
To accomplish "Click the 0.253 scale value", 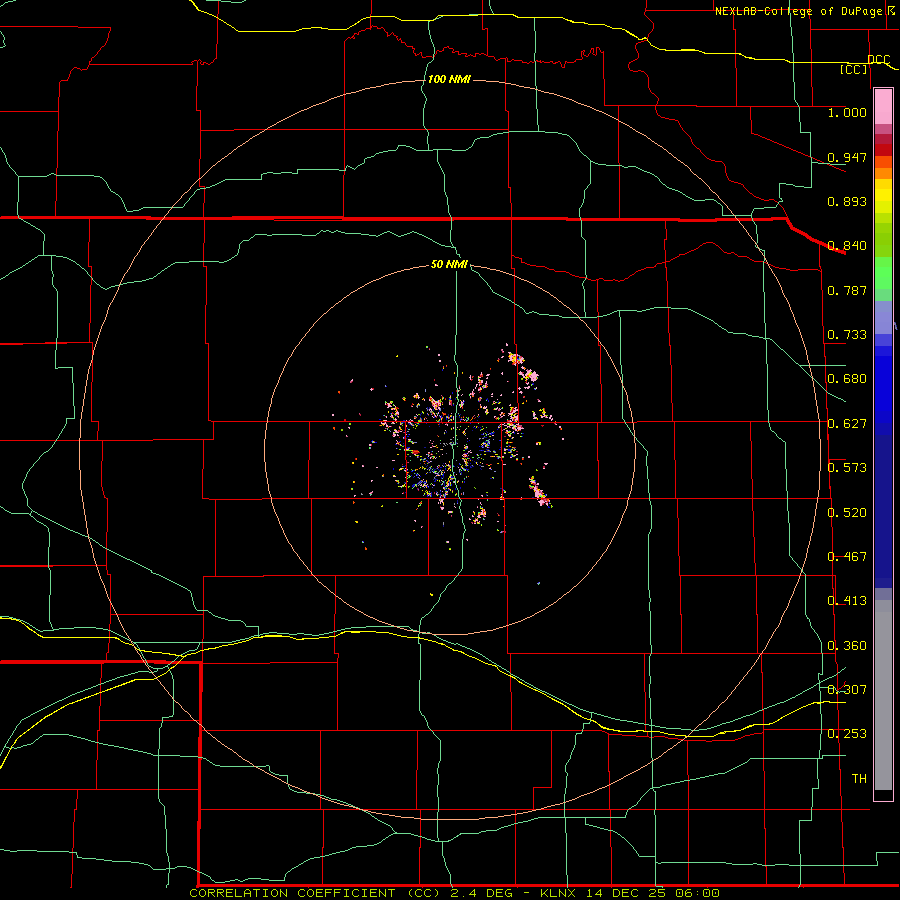I will (847, 734).
